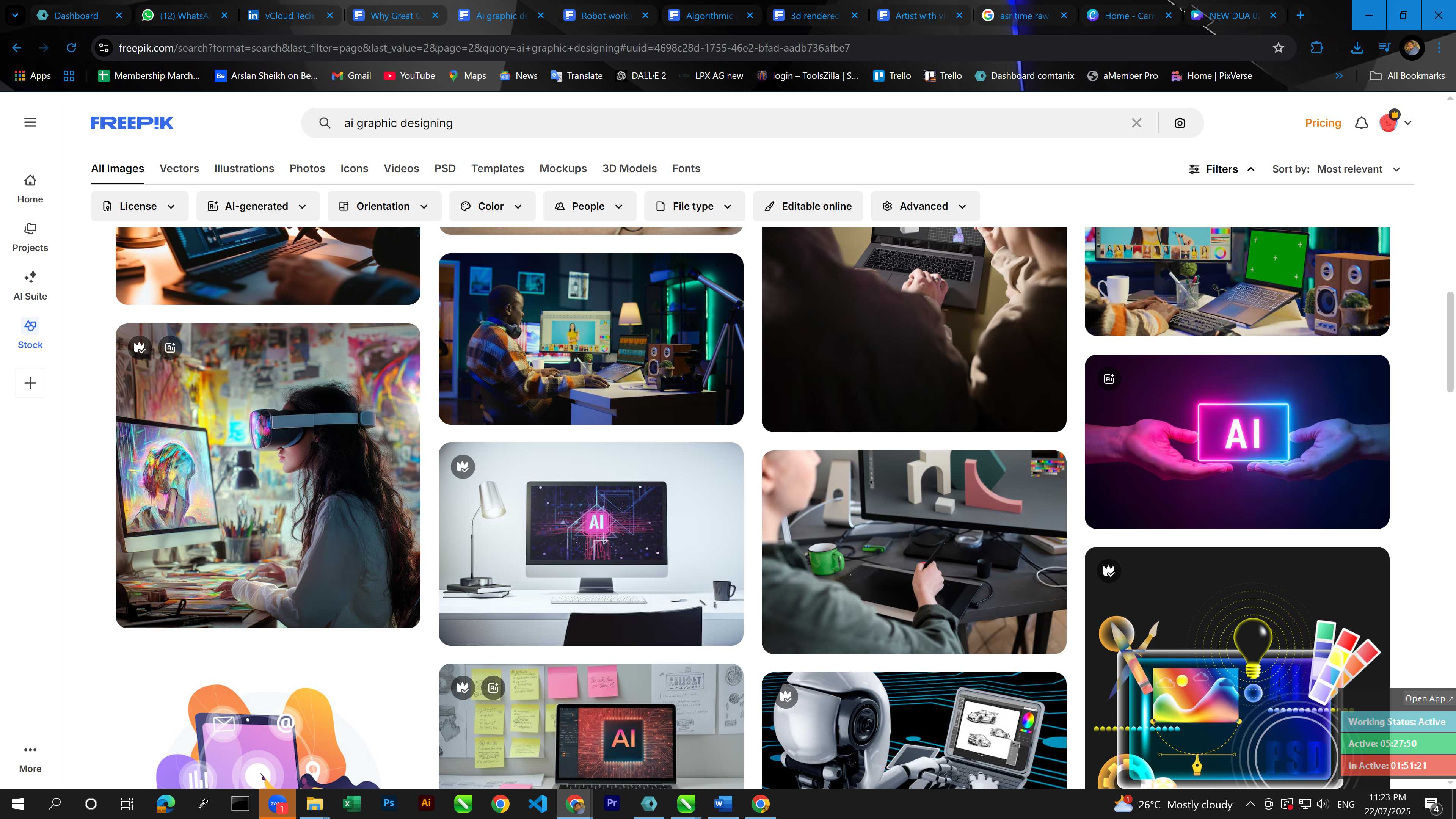
Task: Search by image with the camera icon
Action: coord(1180,122)
